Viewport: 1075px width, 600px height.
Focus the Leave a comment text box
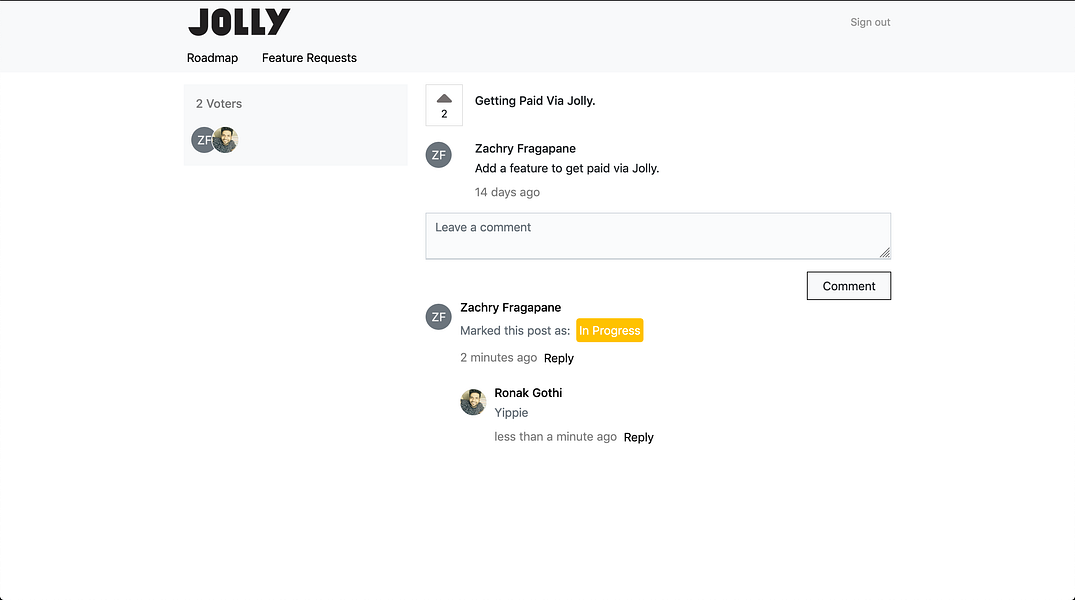click(658, 236)
